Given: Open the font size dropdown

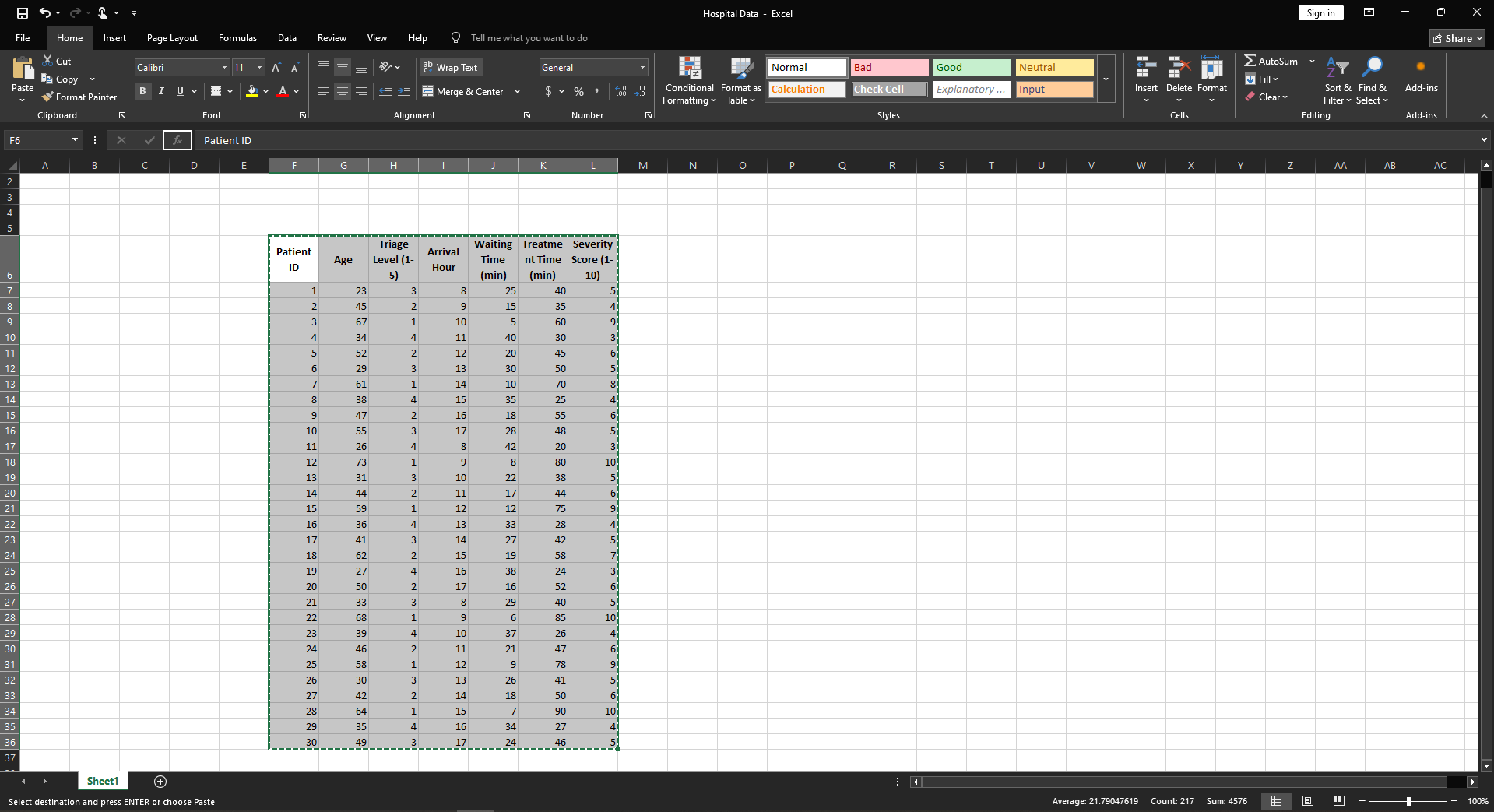Looking at the screenshot, I should pos(260,68).
